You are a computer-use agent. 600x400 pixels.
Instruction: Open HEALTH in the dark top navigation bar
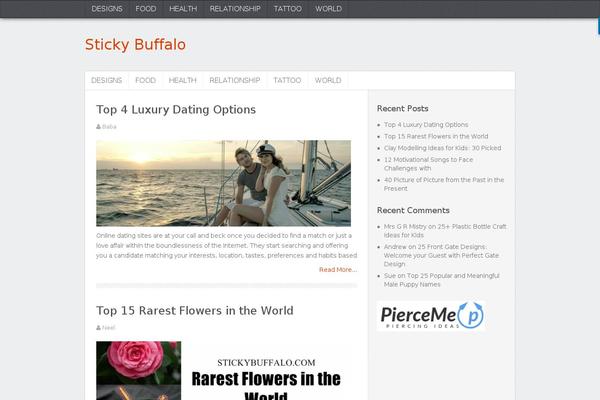click(x=183, y=9)
